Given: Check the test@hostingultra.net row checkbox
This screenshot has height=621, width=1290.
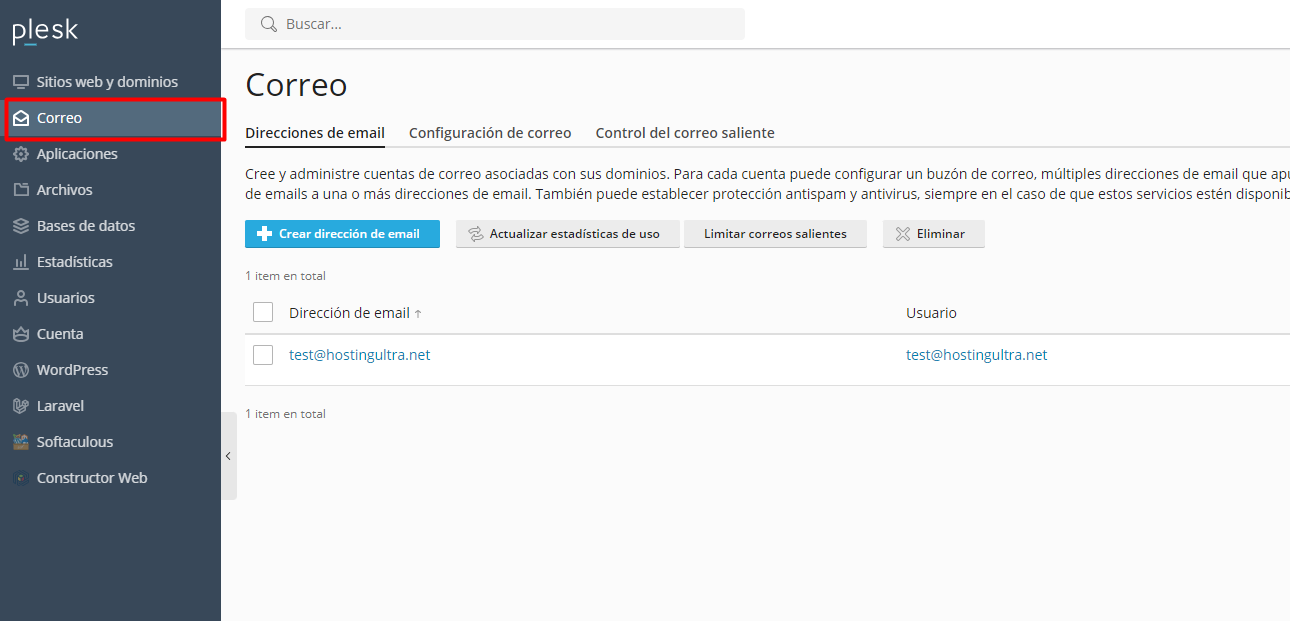Looking at the screenshot, I should [x=263, y=355].
